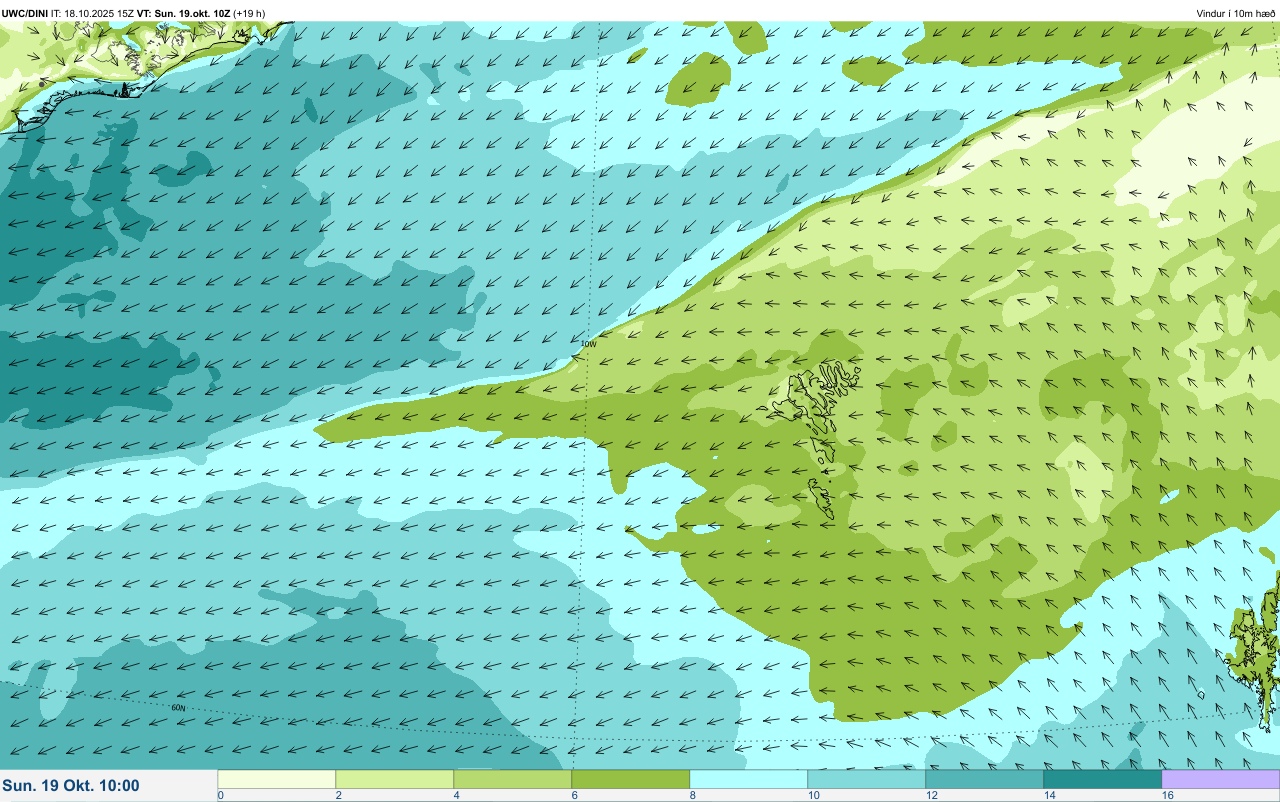Click the 14–16 dark teal legend swatch

click(1103, 779)
